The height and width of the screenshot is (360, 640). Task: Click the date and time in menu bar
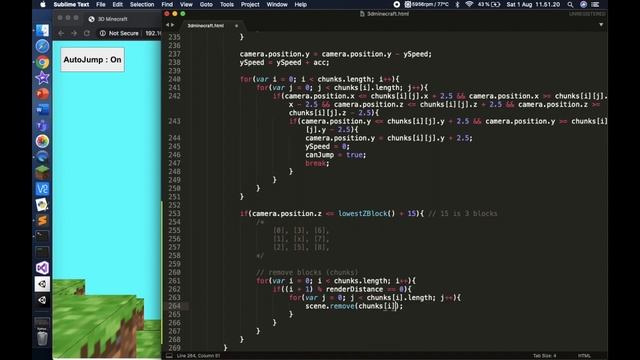click(533, 4)
